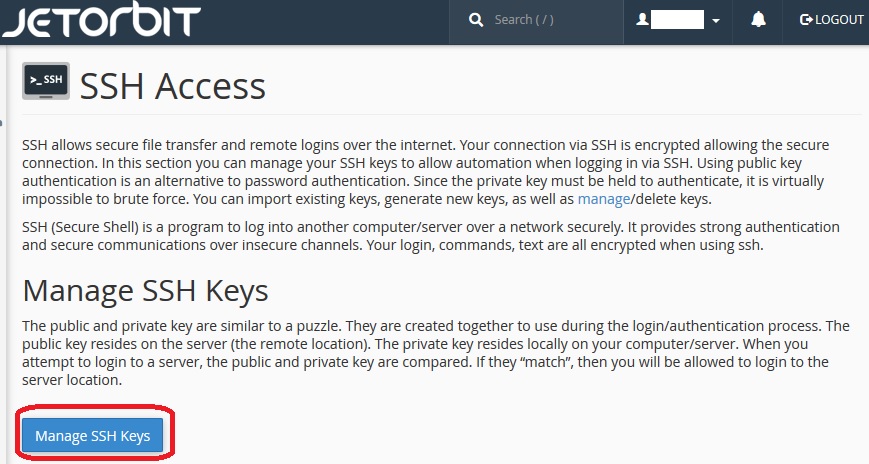Click the user account silhouette icon

642,20
